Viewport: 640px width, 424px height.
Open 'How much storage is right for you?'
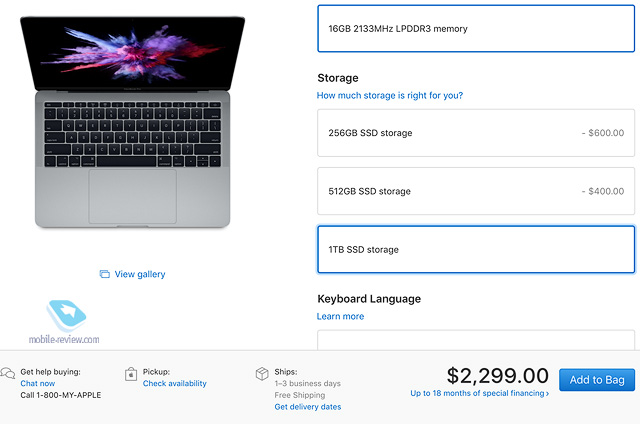click(390, 95)
